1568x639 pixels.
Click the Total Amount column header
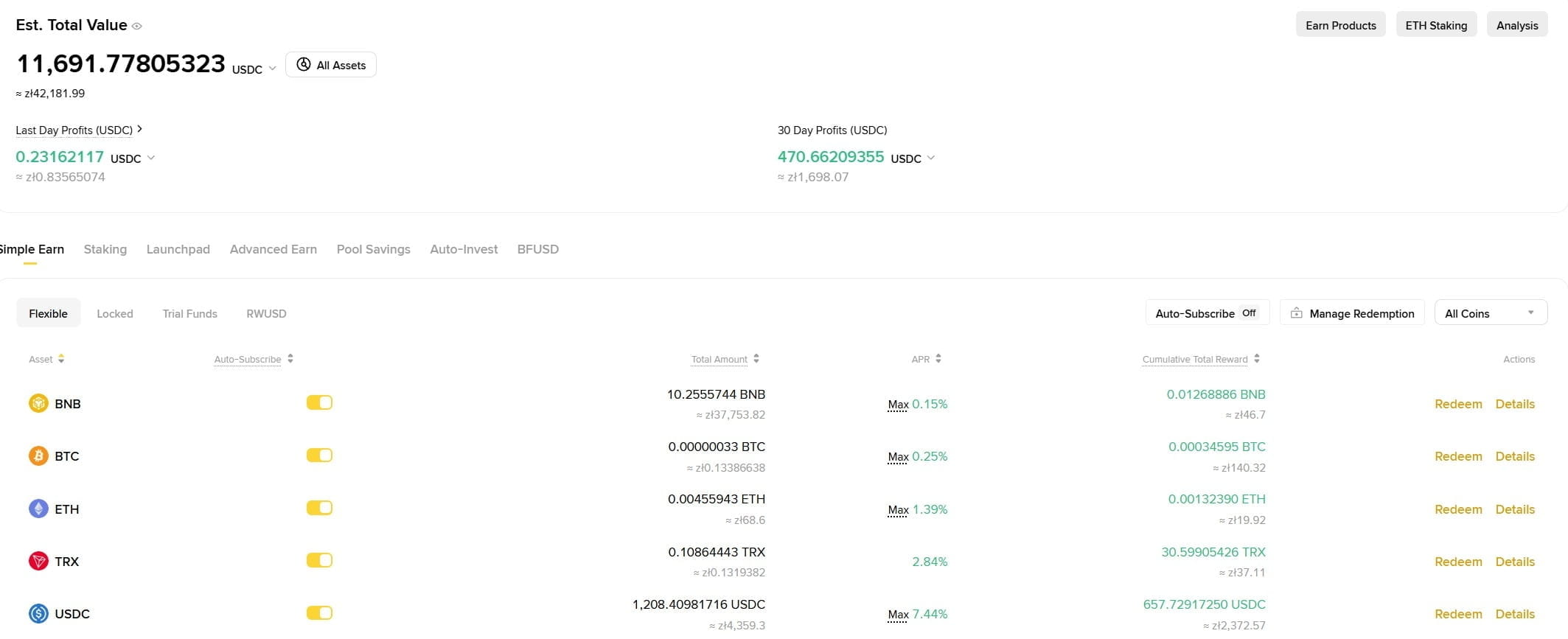coord(719,359)
